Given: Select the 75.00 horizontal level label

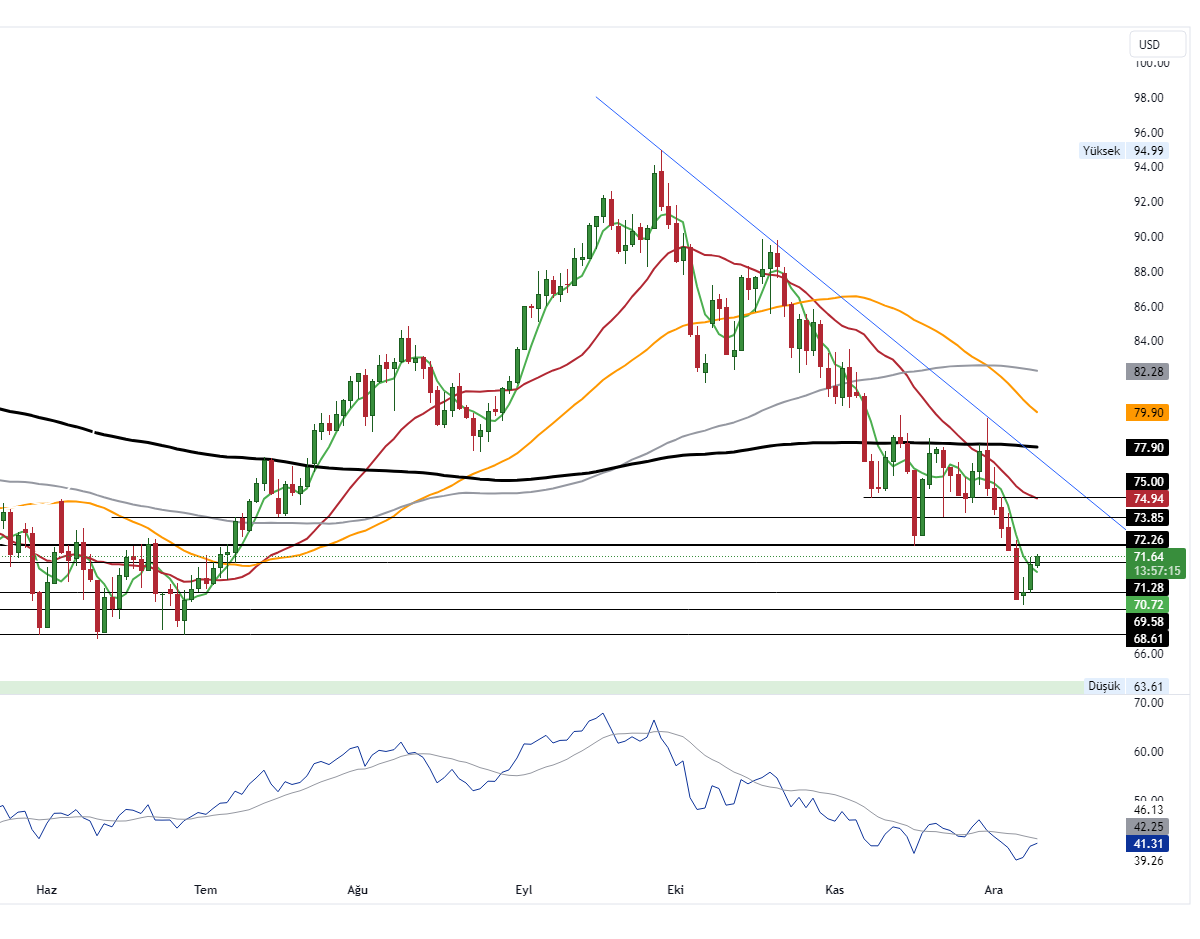Looking at the screenshot, I should [1146, 481].
